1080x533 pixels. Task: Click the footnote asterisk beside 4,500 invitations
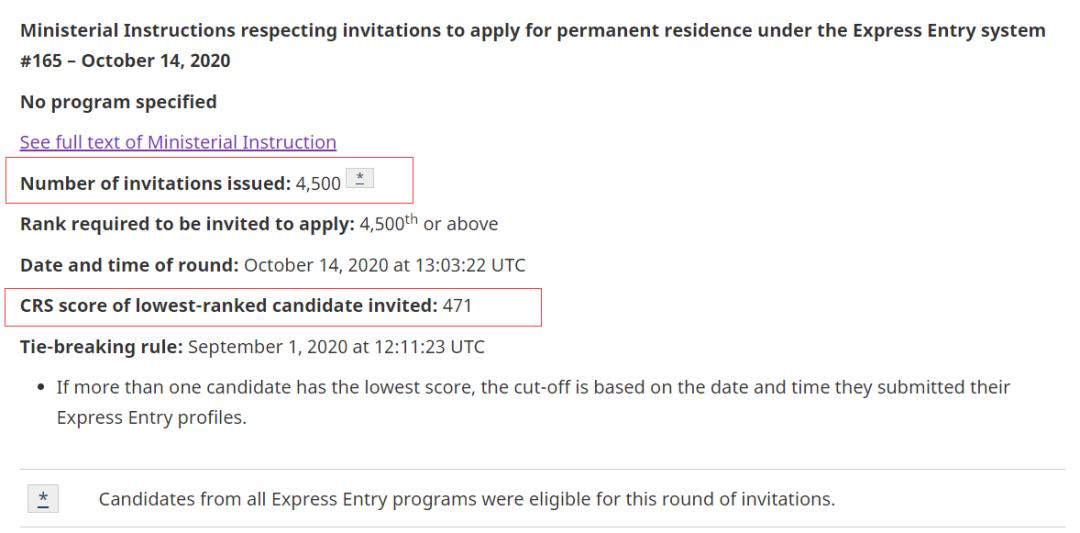(360, 180)
